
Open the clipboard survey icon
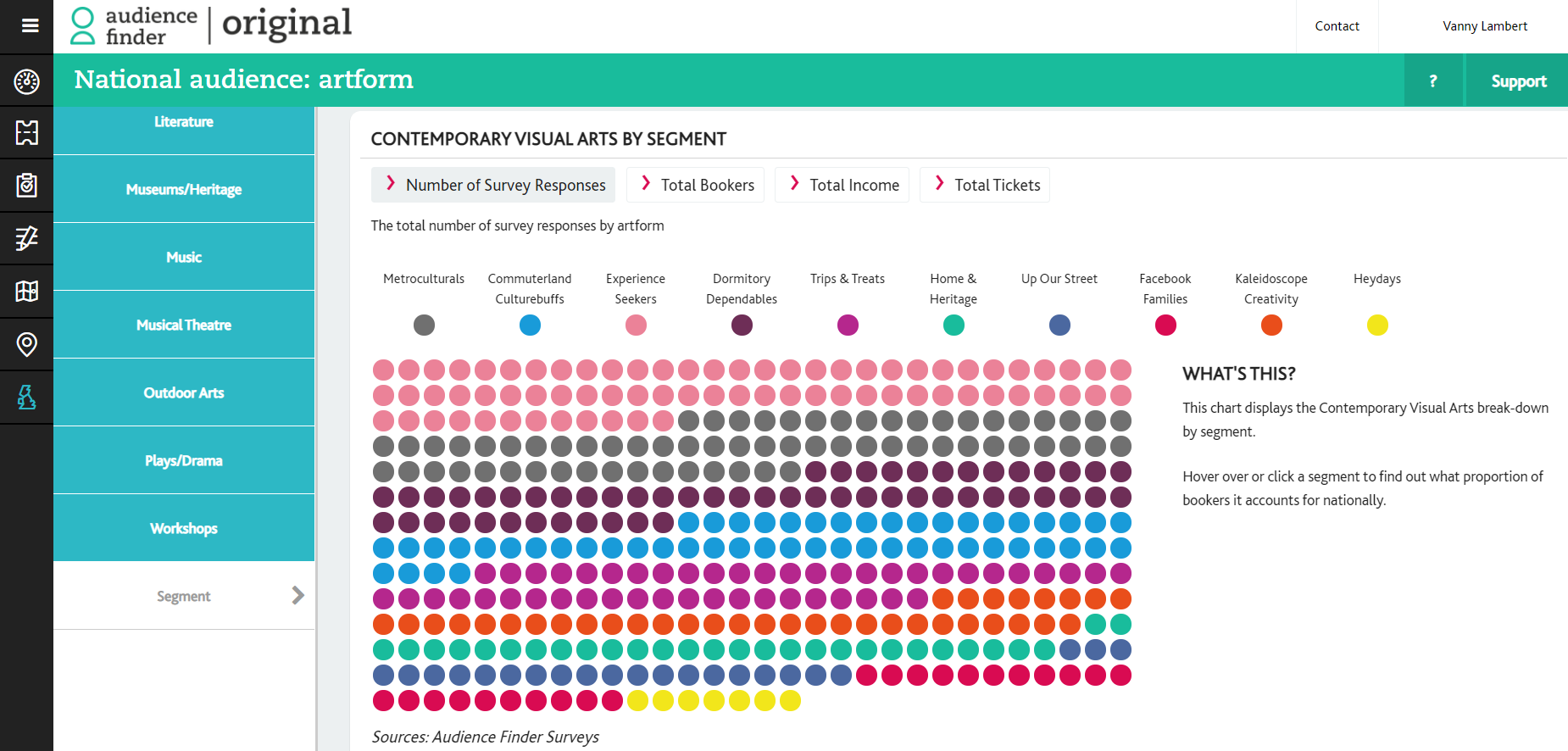pos(26,185)
